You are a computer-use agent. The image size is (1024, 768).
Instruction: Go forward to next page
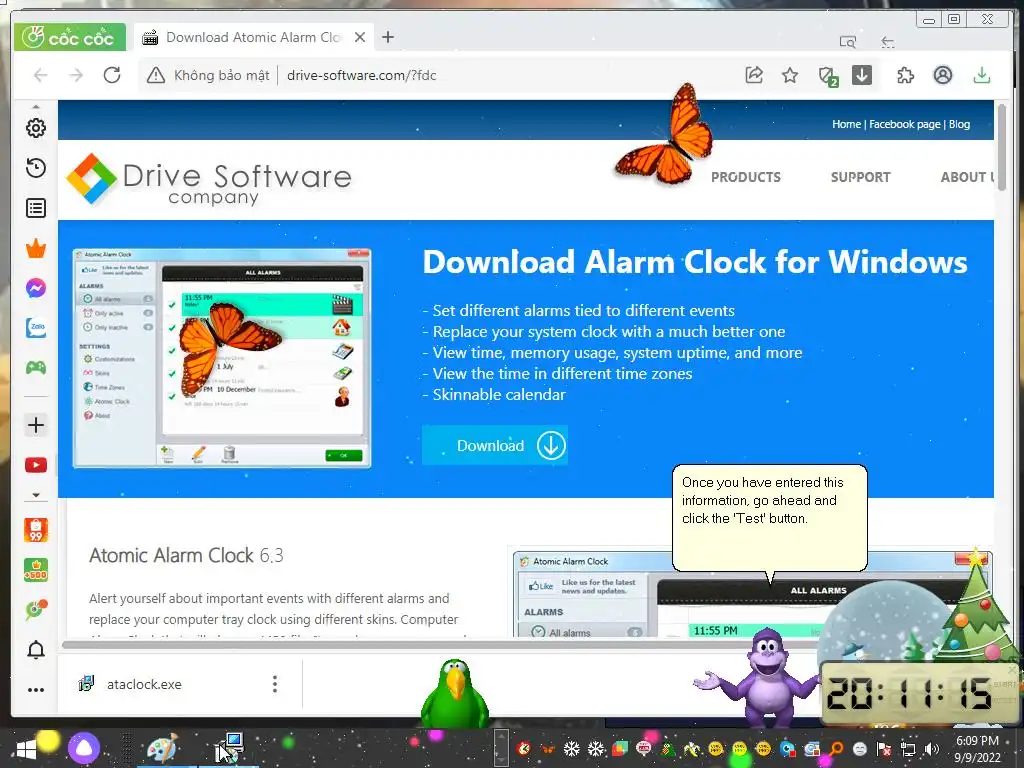[76, 75]
